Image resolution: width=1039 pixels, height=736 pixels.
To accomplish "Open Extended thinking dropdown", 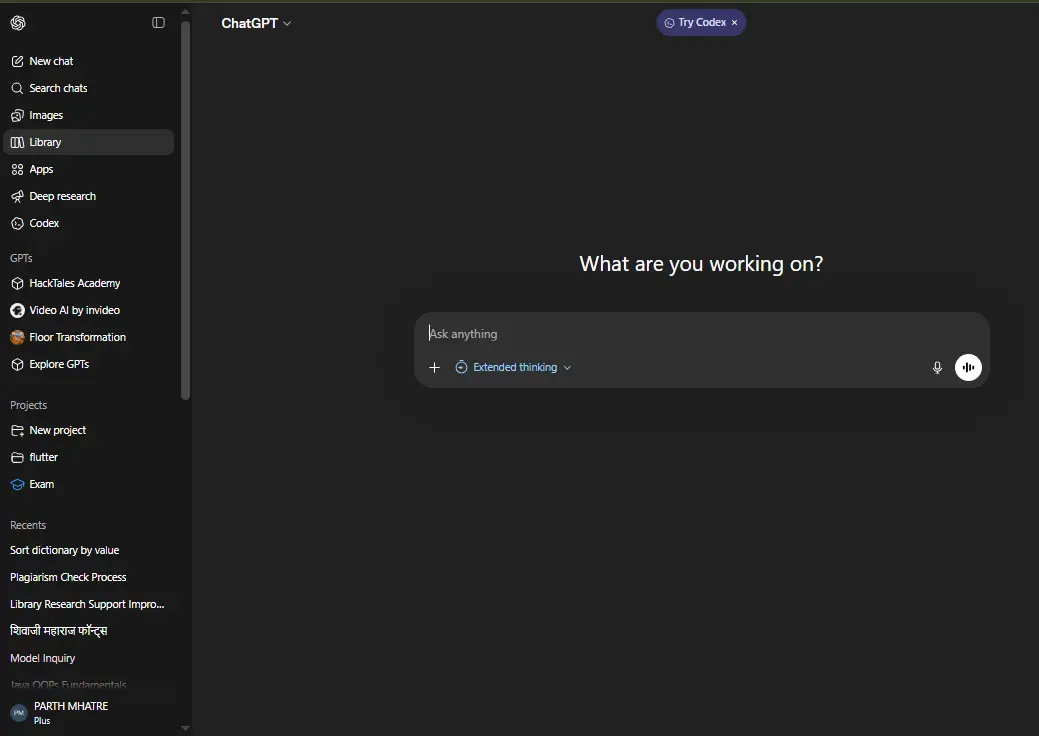I will [513, 368].
